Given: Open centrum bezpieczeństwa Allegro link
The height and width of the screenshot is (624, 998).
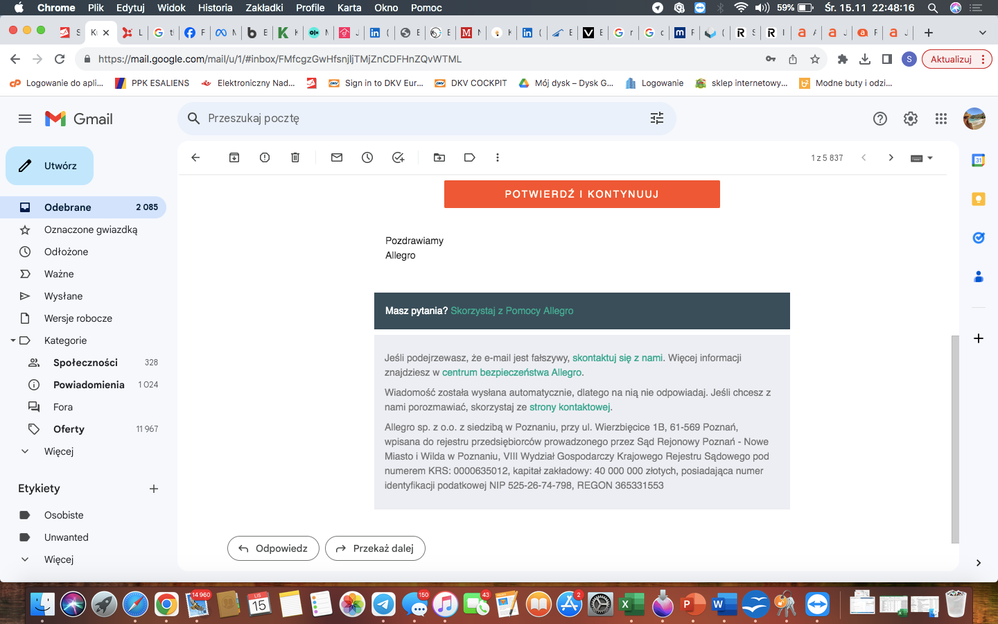Looking at the screenshot, I should 512,372.
